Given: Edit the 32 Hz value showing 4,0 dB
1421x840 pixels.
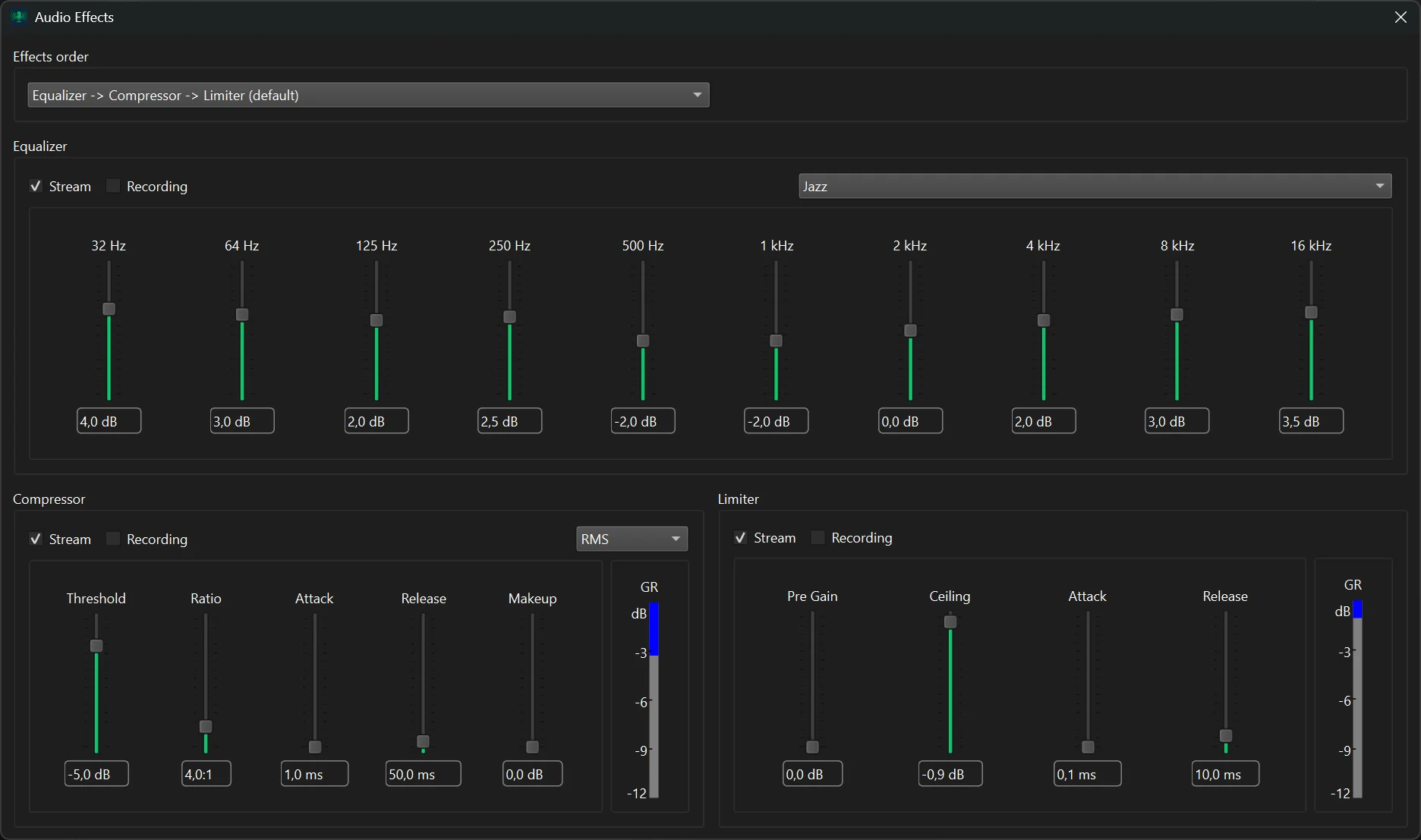Looking at the screenshot, I should pyautogui.click(x=108, y=420).
